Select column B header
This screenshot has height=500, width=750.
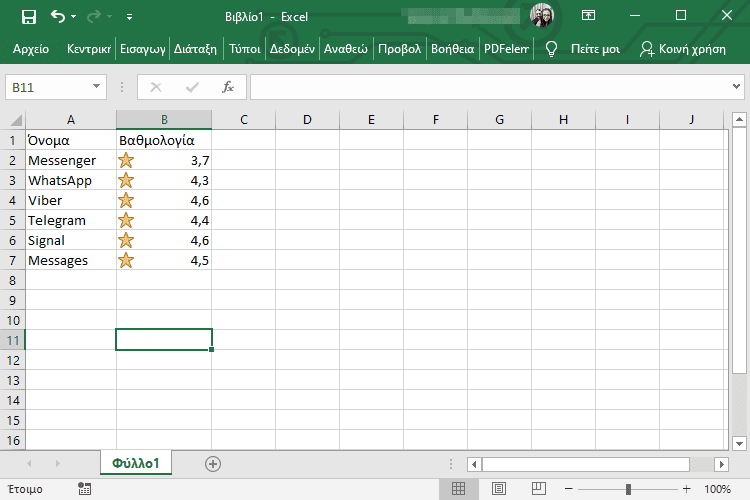pyautogui.click(x=164, y=120)
